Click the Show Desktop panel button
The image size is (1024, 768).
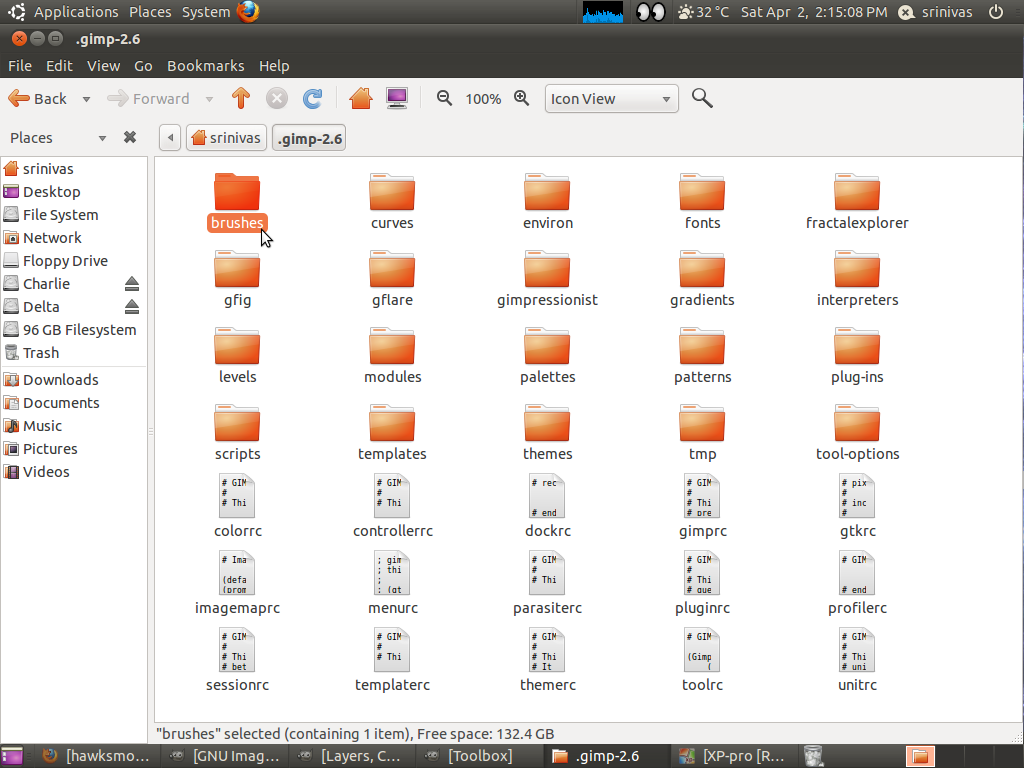(12, 756)
